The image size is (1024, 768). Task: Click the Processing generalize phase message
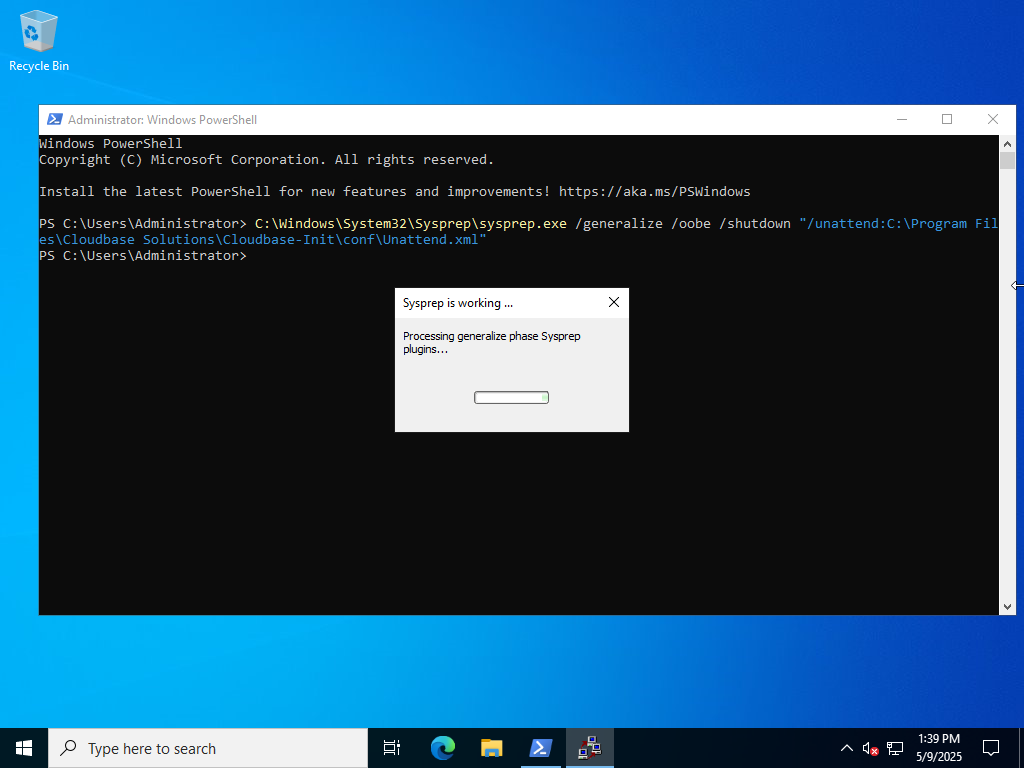(492, 342)
